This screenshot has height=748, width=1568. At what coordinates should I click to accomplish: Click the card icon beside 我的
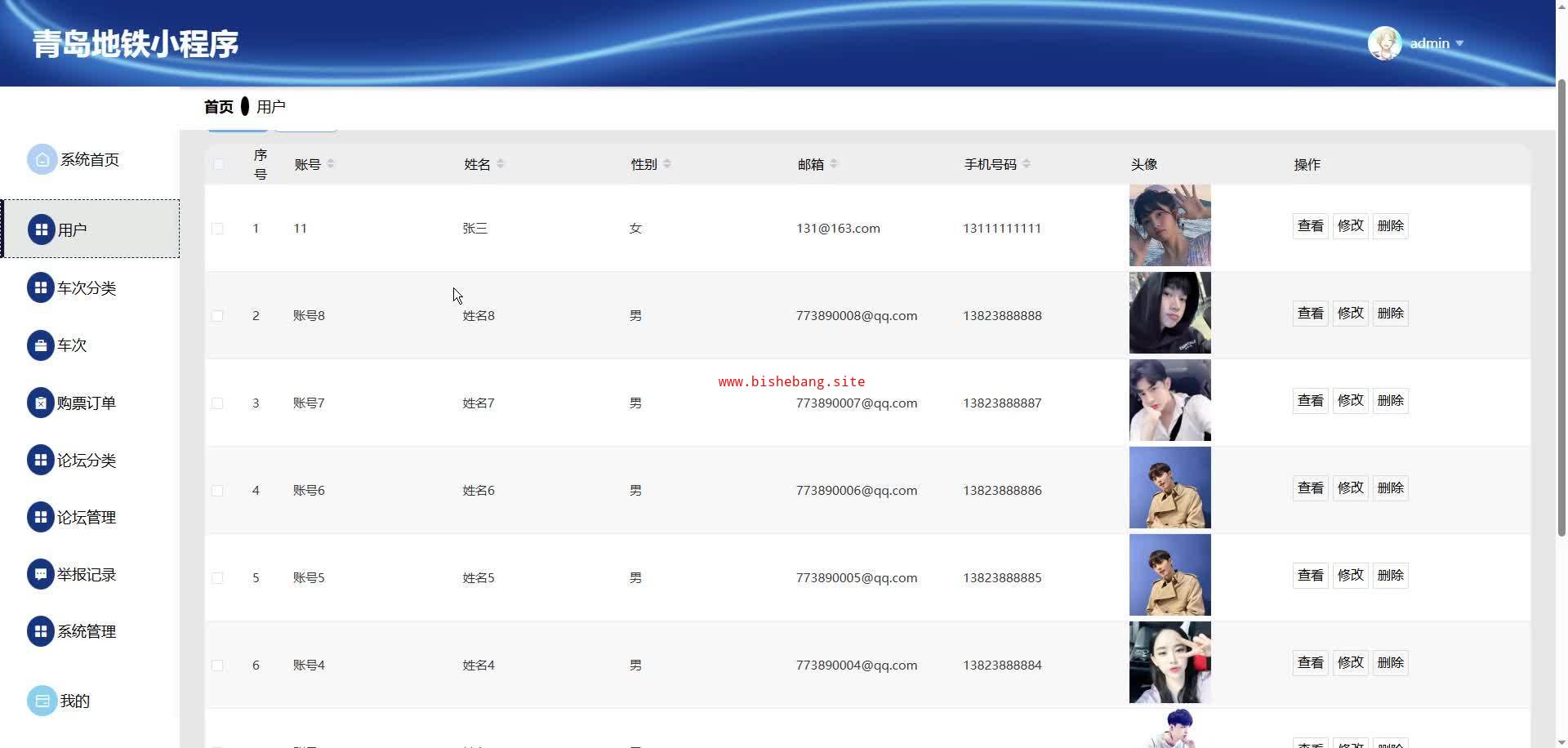[42, 701]
